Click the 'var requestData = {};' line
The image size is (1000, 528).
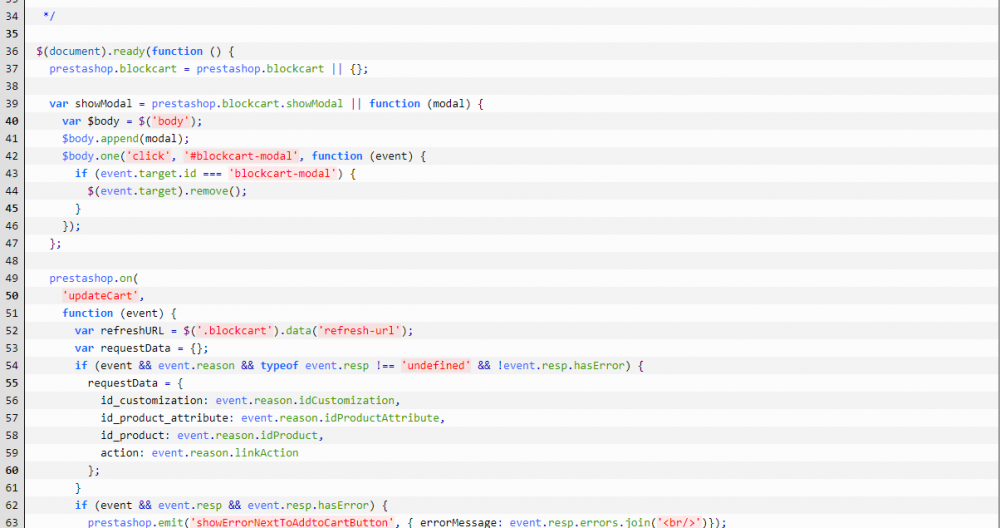pyautogui.click(x=142, y=348)
